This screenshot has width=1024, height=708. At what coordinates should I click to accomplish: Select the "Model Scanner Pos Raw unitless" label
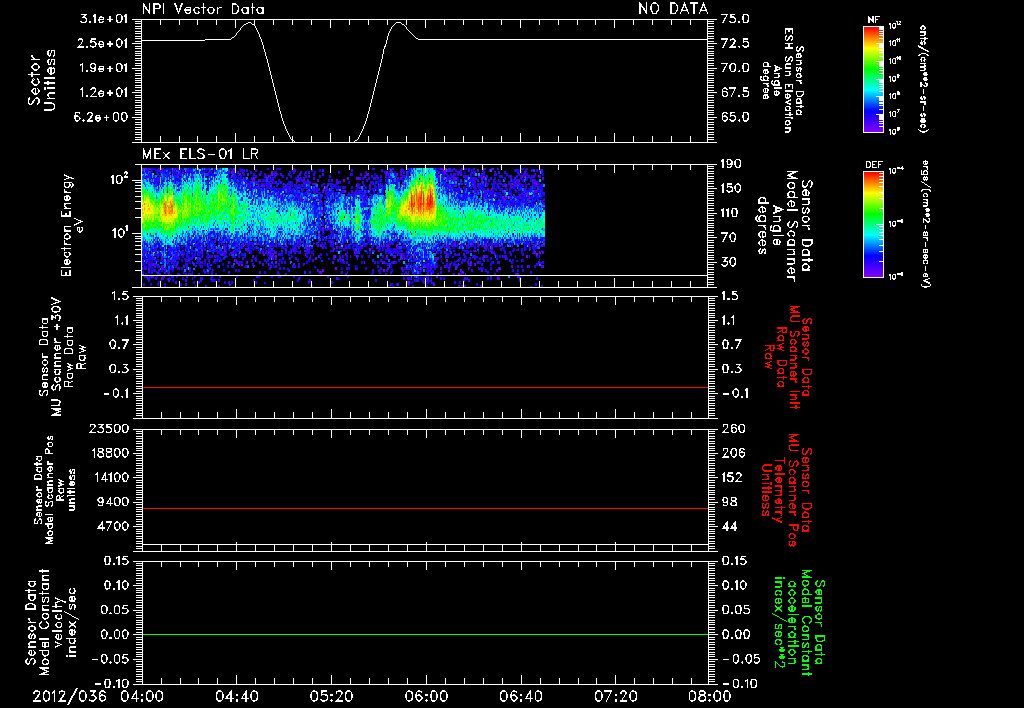[x=55, y=490]
